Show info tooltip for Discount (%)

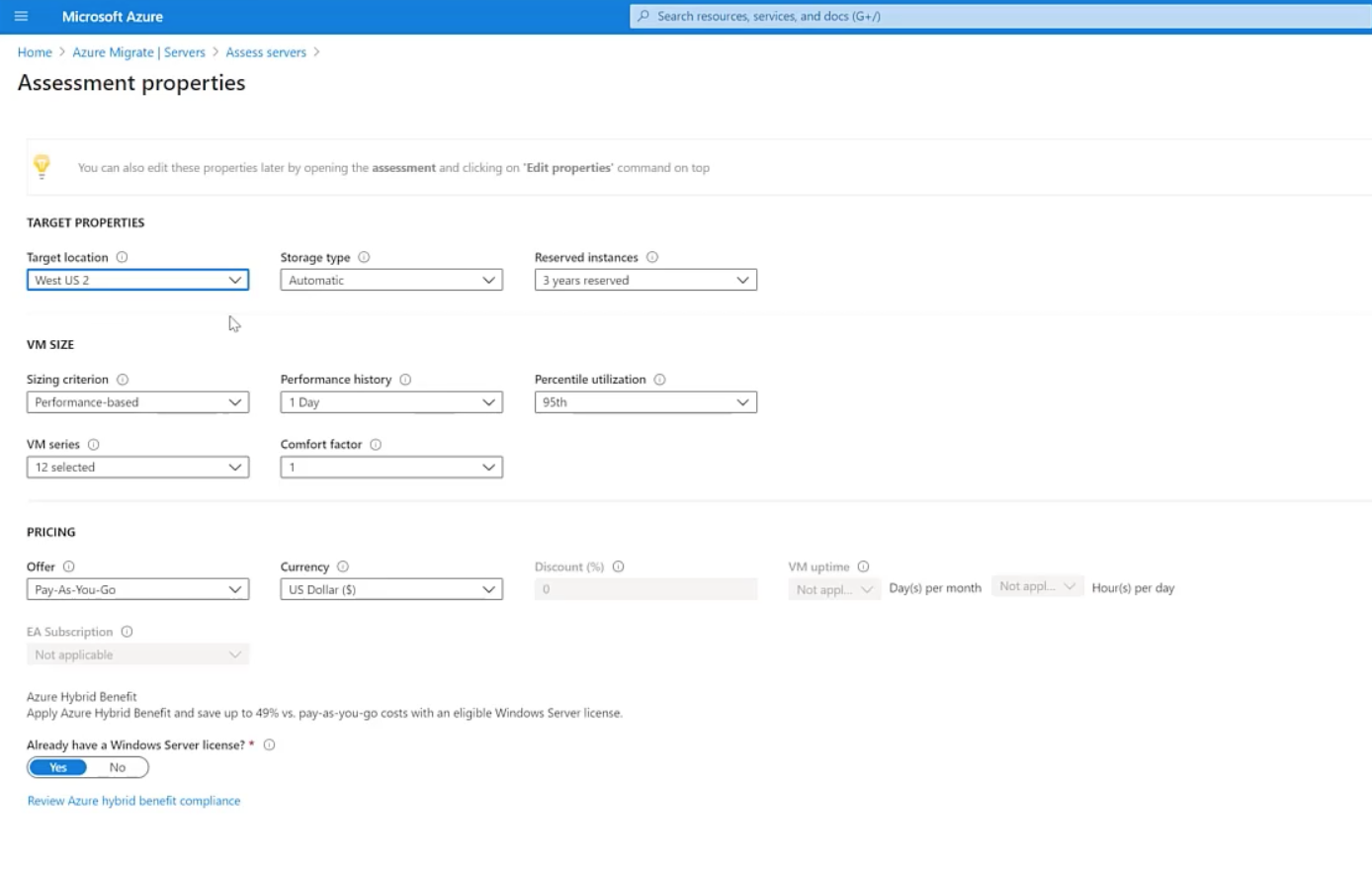click(x=619, y=567)
